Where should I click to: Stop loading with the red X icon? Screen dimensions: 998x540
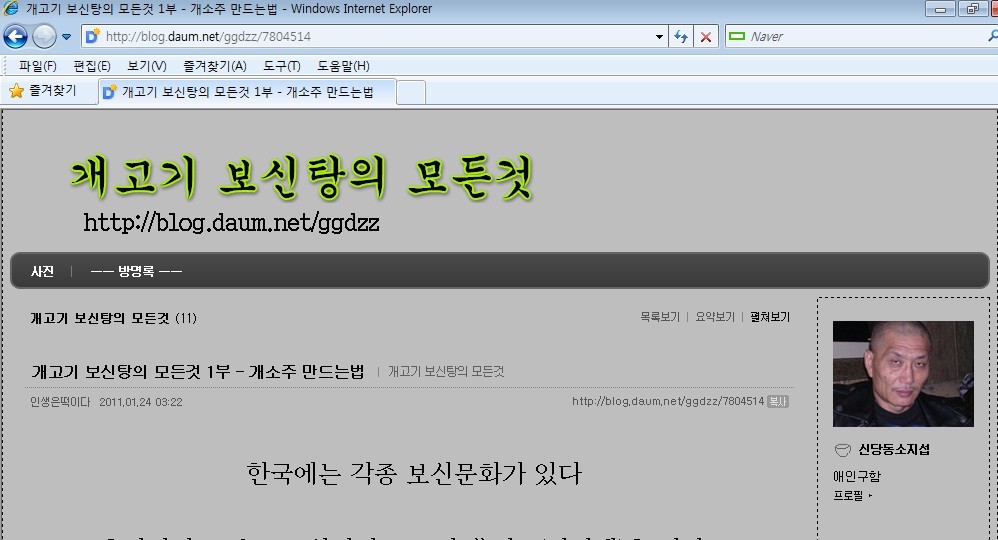(706, 37)
